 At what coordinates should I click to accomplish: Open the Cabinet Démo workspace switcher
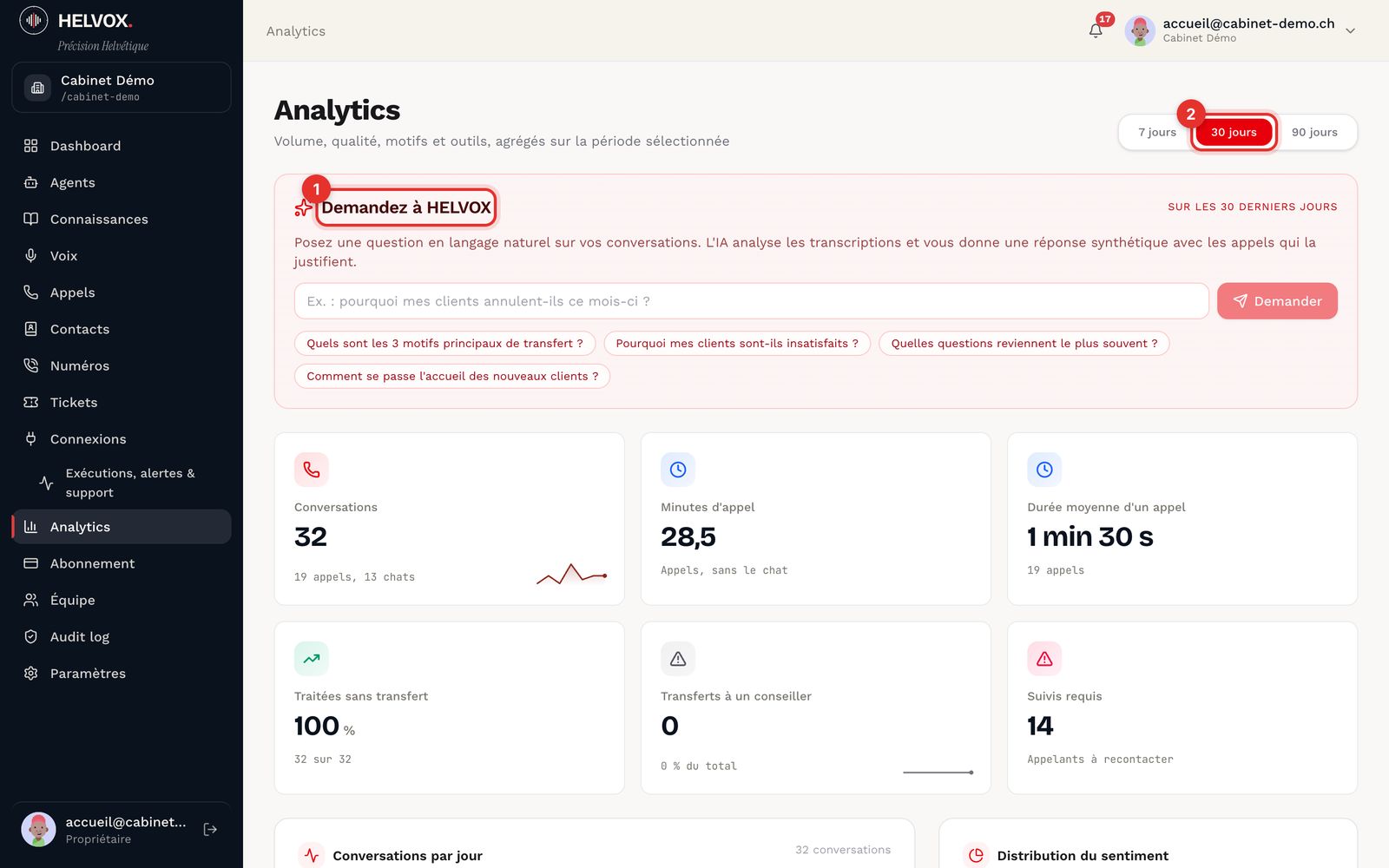coord(122,88)
